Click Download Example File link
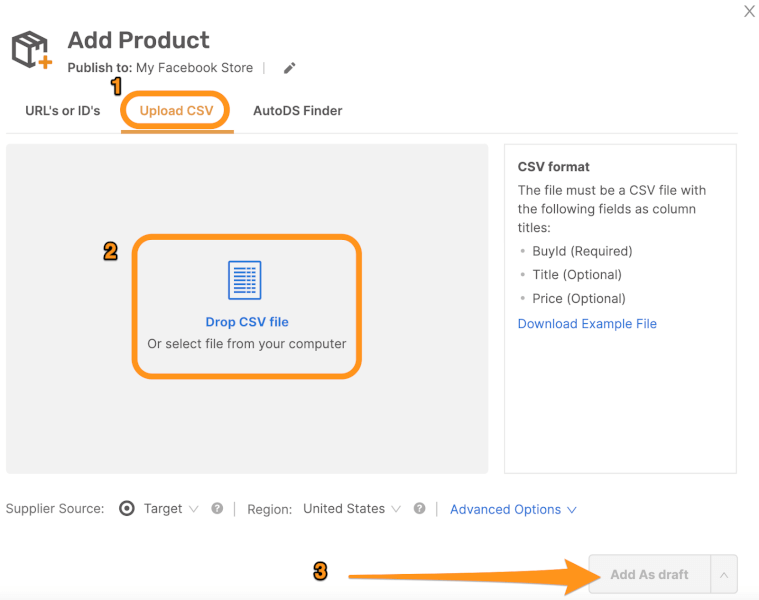This screenshot has height=600, width=759. click(x=587, y=324)
